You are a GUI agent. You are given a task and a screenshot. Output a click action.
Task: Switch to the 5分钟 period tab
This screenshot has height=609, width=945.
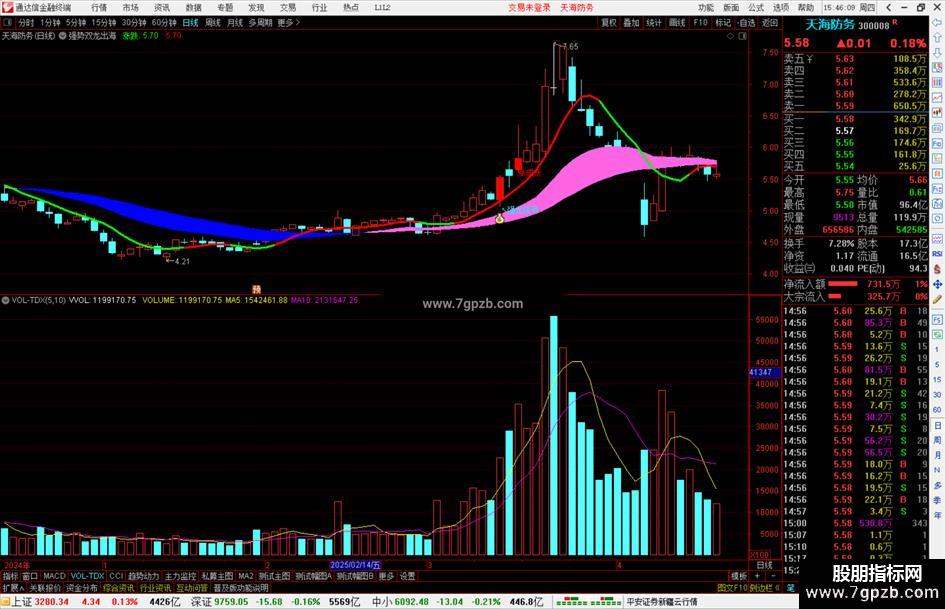pyautogui.click(x=75, y=22)
